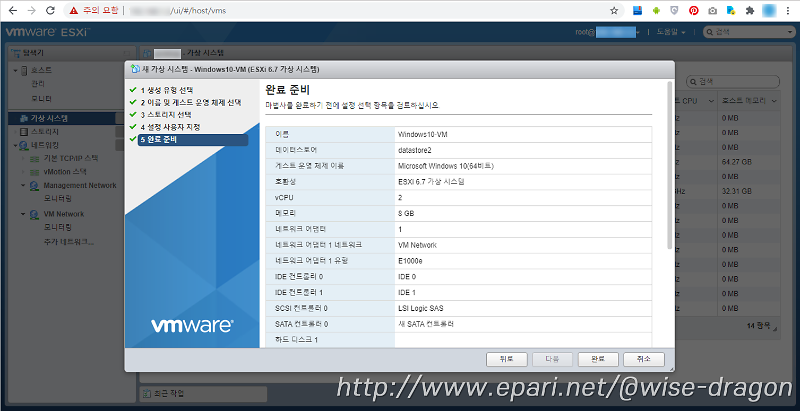Open Chrome three-dot menu
The image size is (800, 411).
[789, 10]
